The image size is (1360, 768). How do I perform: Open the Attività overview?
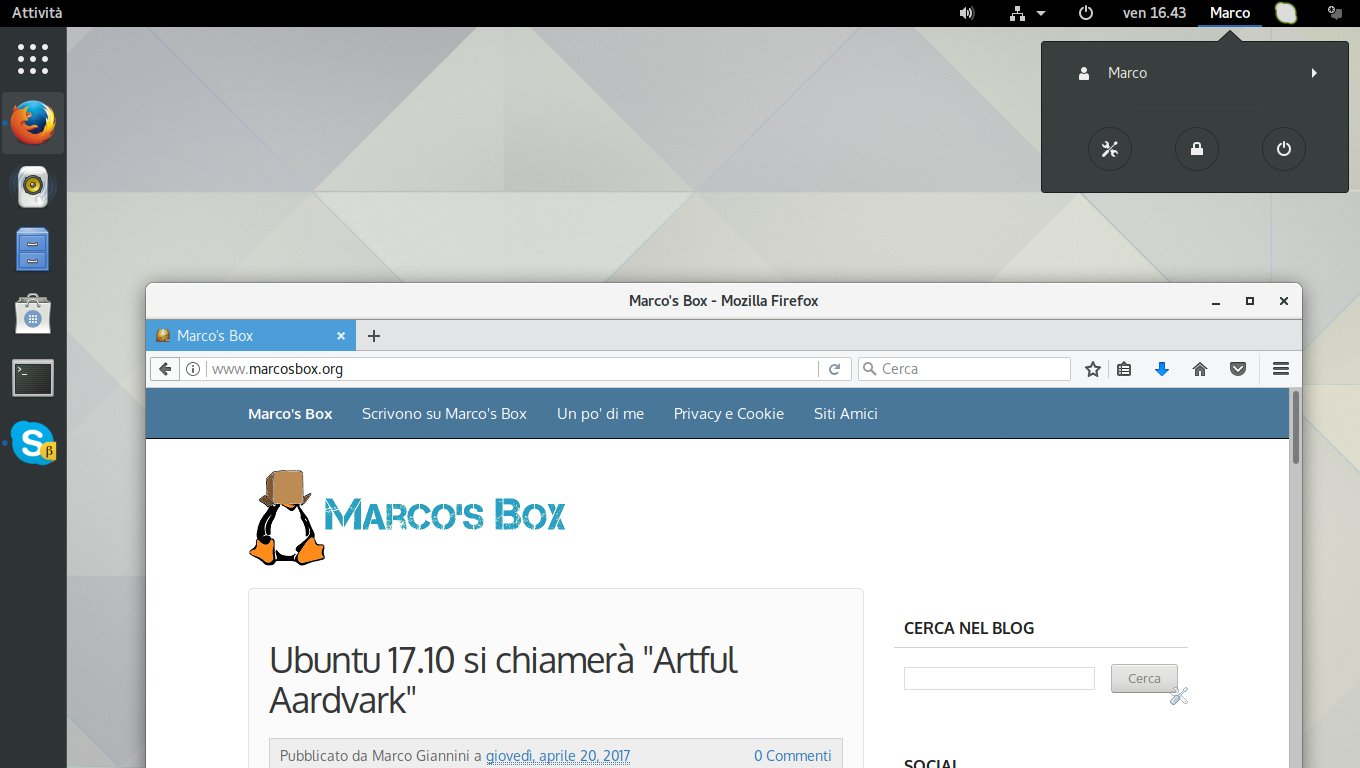(x=37, y=13)
